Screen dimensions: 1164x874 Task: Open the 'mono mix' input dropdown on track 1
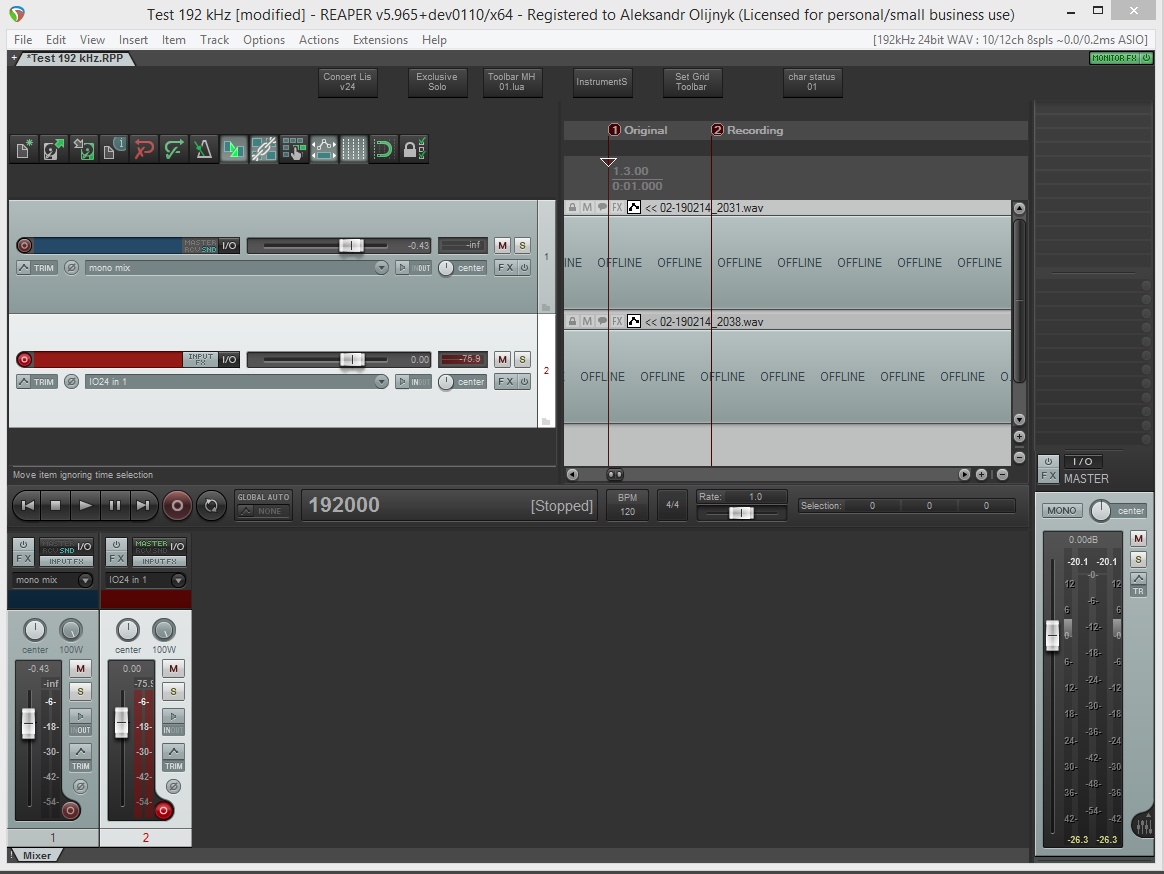point(236,267)
